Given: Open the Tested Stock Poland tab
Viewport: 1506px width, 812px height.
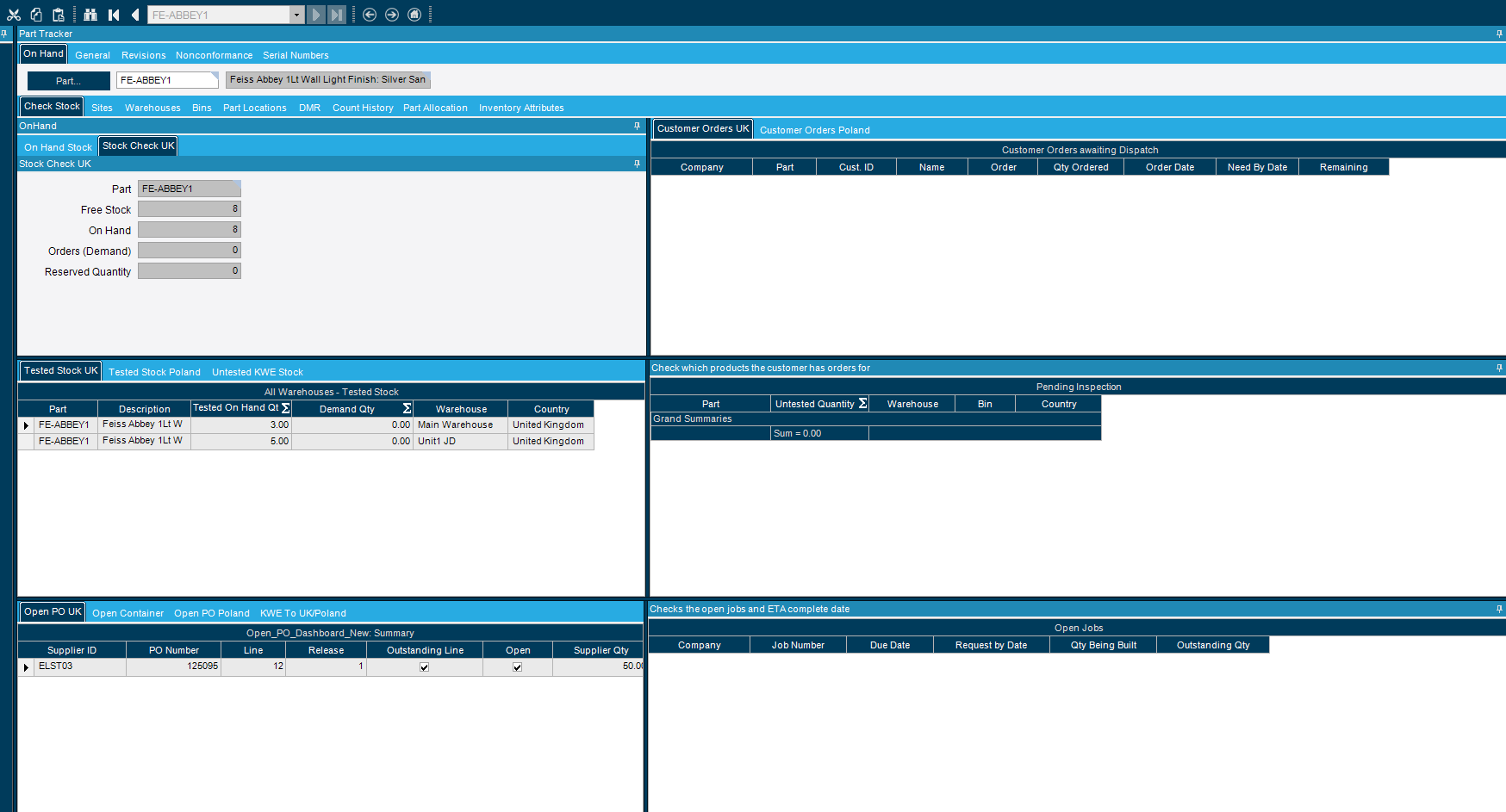Looking at the screenshot, I should click(154, 372).
